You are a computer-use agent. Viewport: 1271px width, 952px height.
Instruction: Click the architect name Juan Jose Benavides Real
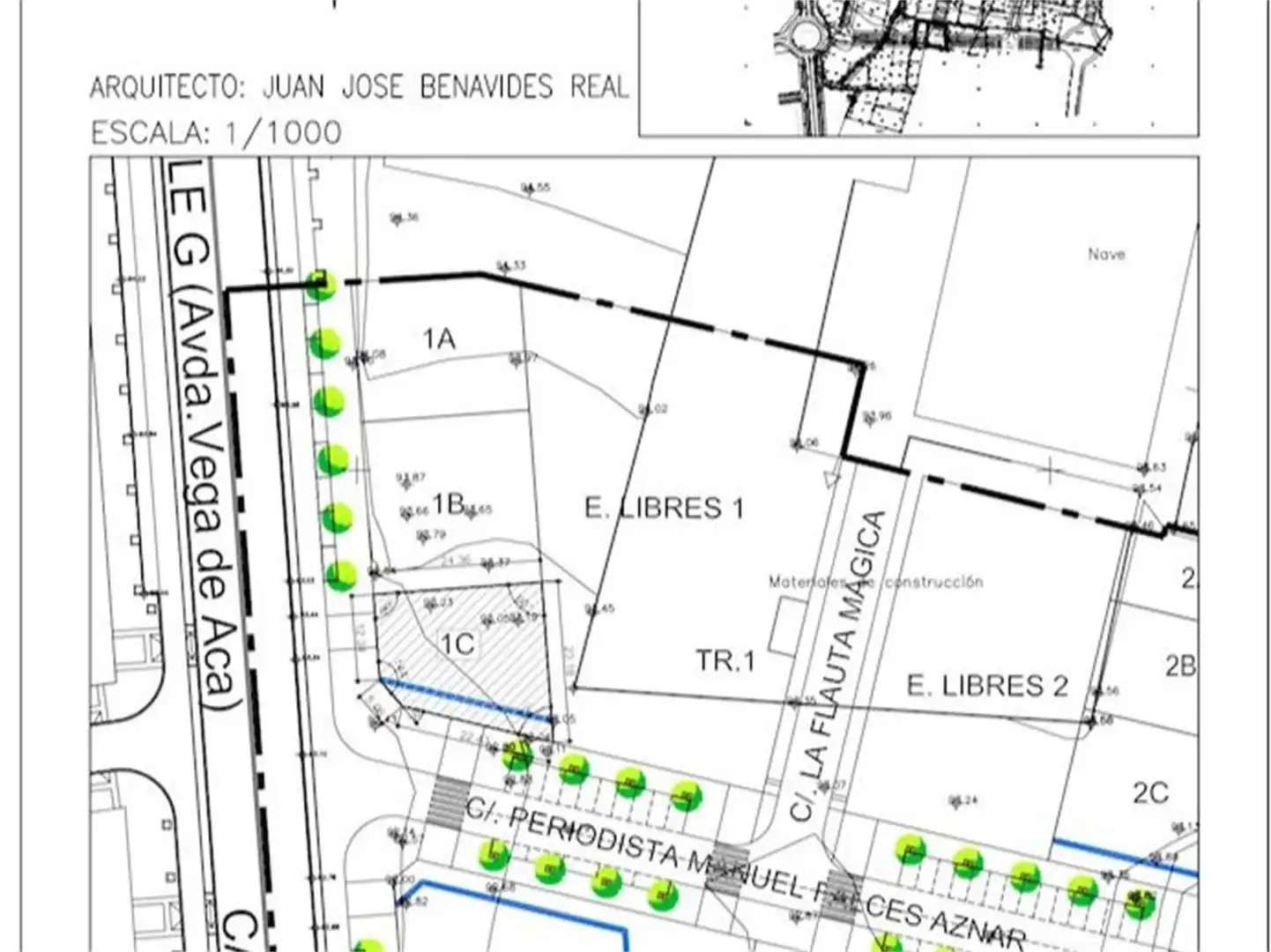(446, 86)
